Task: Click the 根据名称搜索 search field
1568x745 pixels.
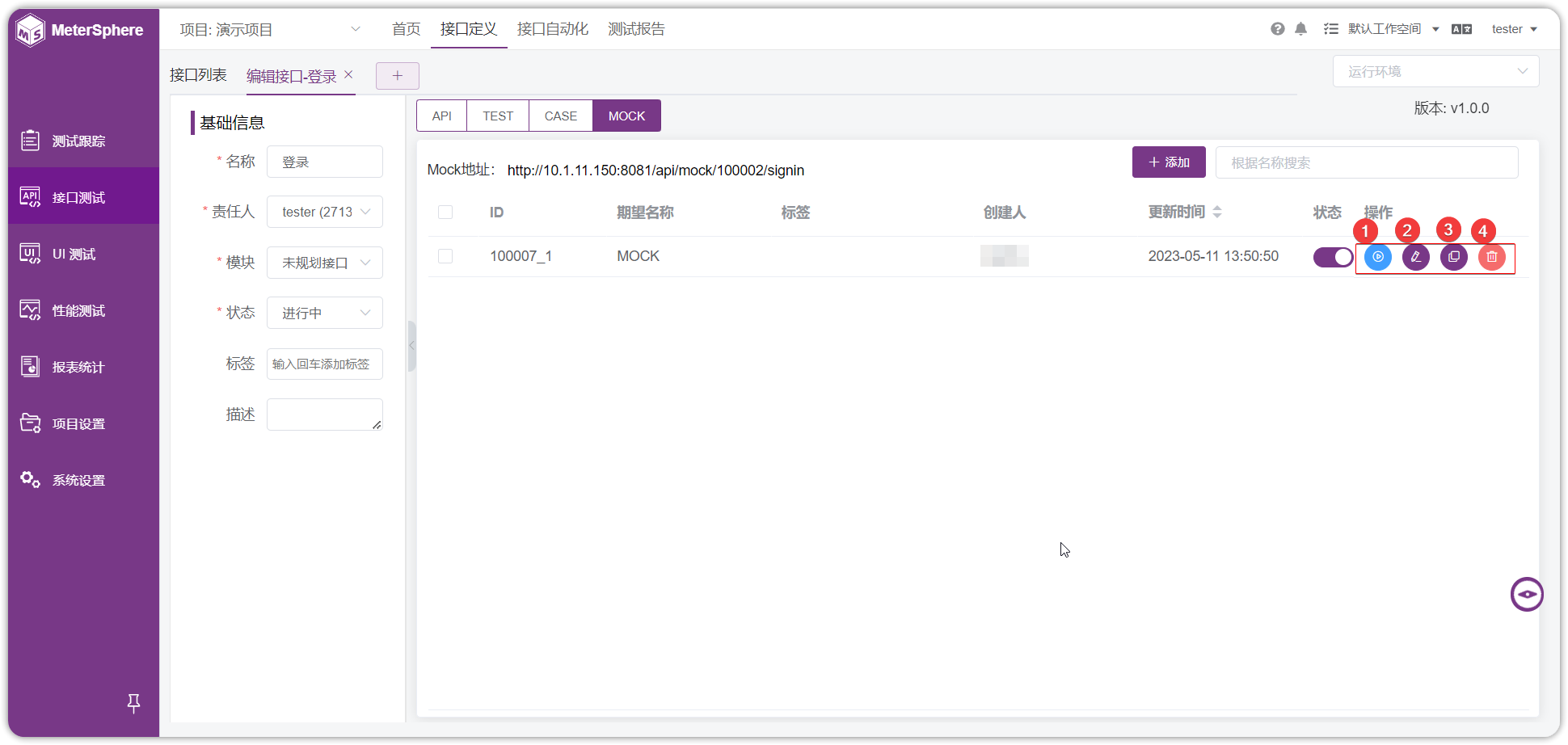Action: (x=1367, y=162)
